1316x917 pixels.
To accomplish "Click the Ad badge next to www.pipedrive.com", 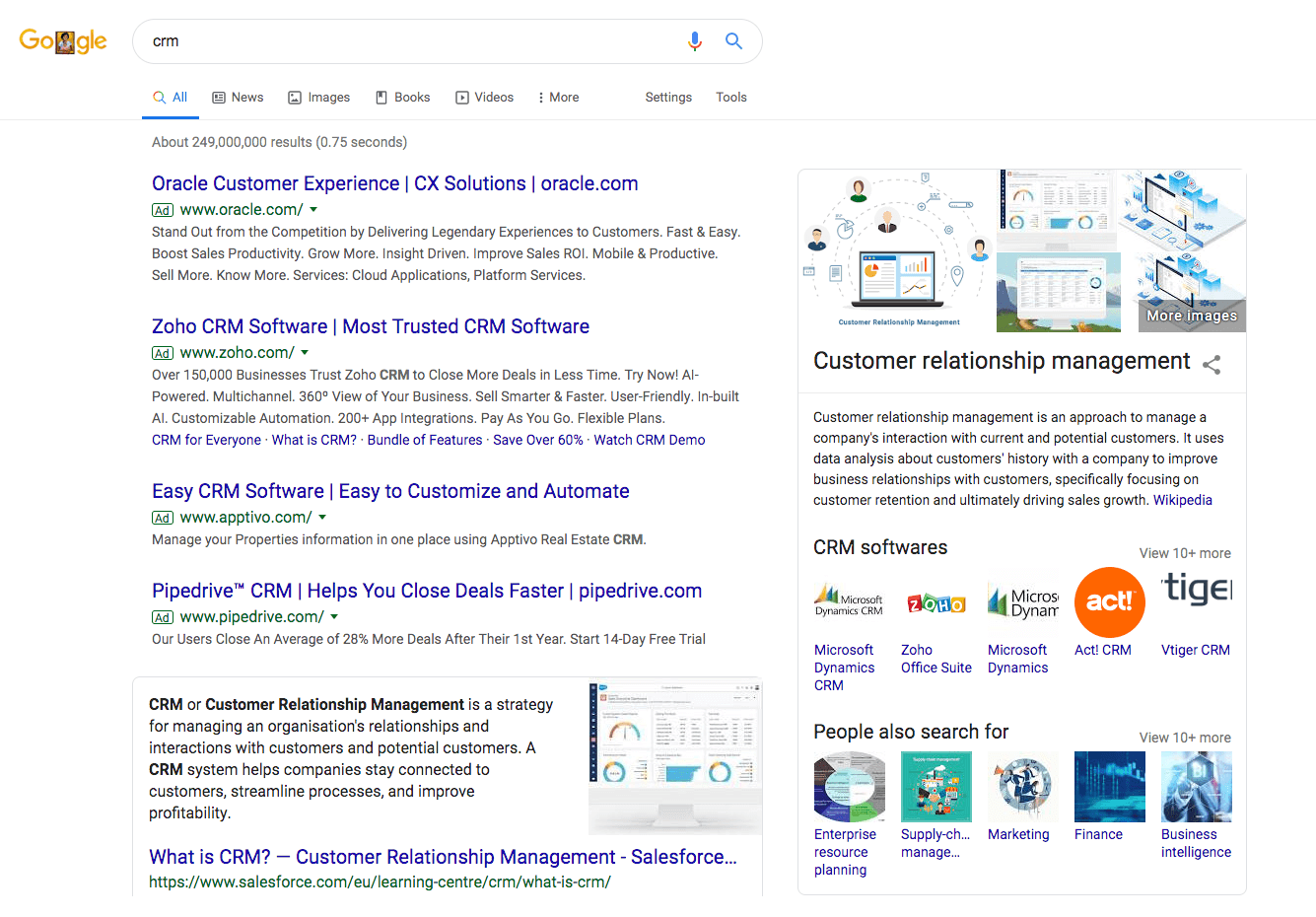I will [x=163, y=617].
